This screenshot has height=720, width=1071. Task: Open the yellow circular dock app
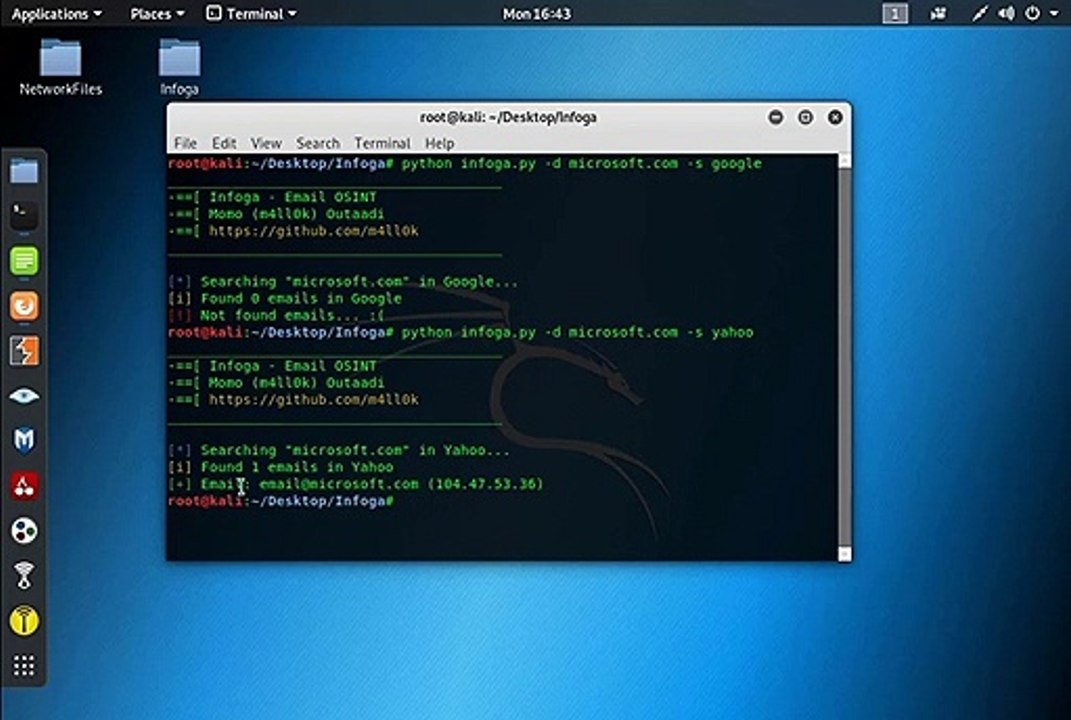pyautogui.click(x=24, y=621)
